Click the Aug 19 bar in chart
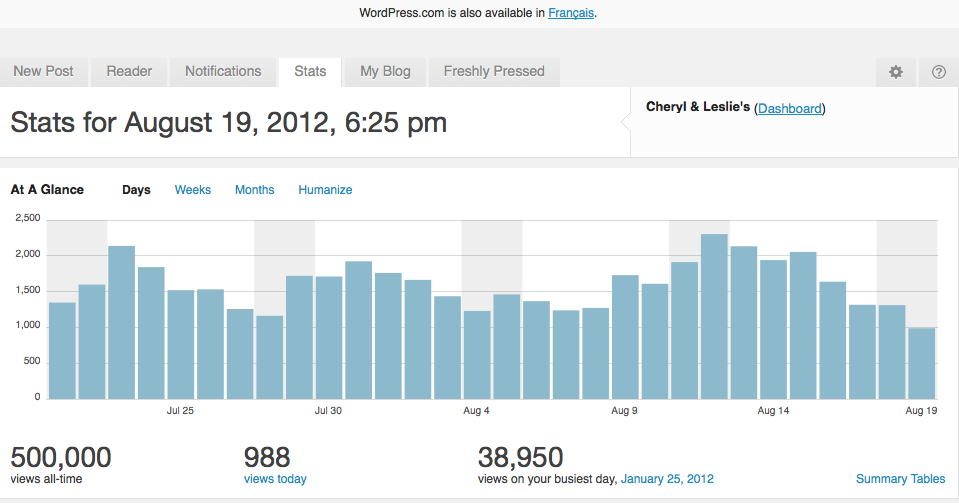Screen dimensions: 959x503 (922, 363)
